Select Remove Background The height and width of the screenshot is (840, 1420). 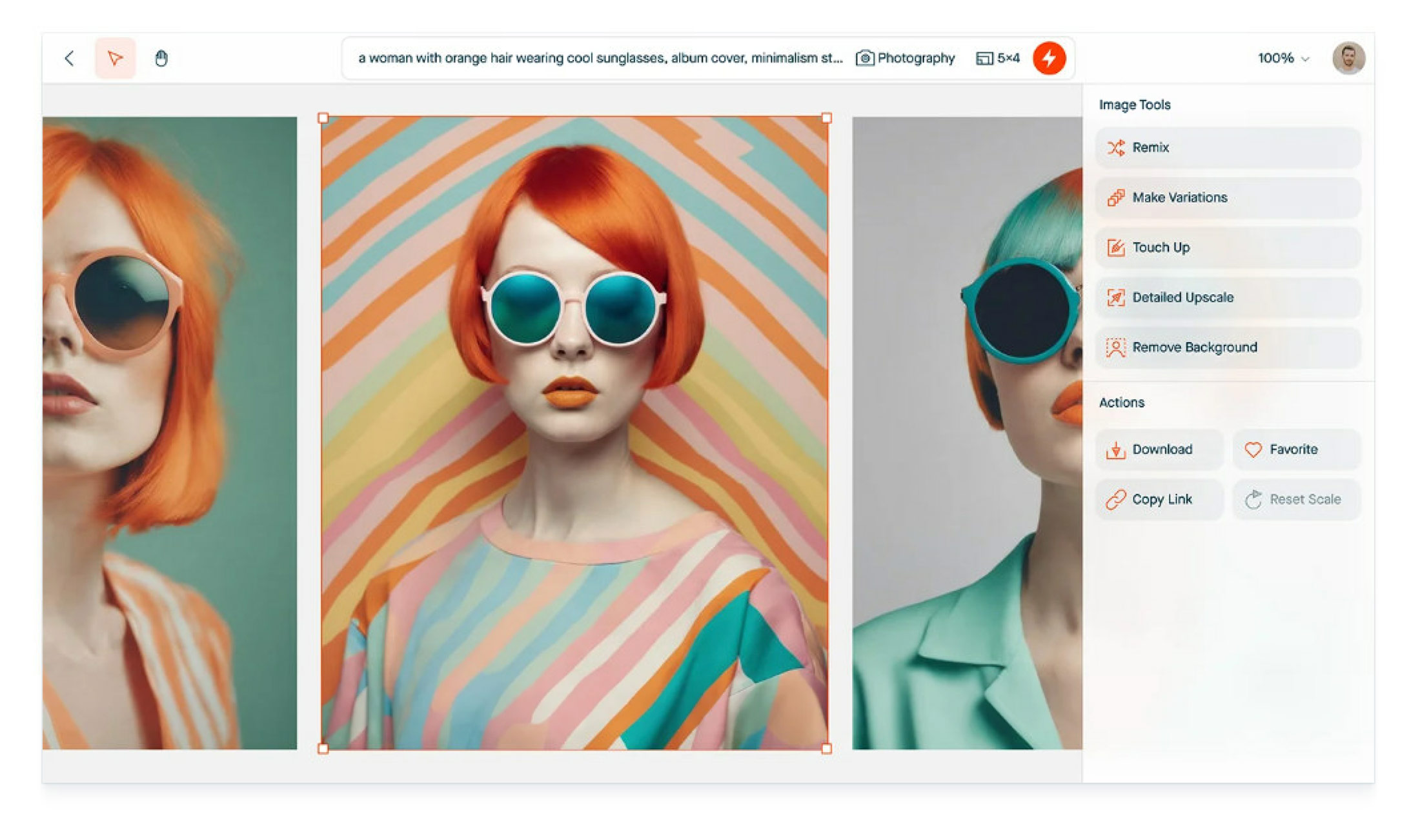pyautogui.click(x=1228, y=348)
